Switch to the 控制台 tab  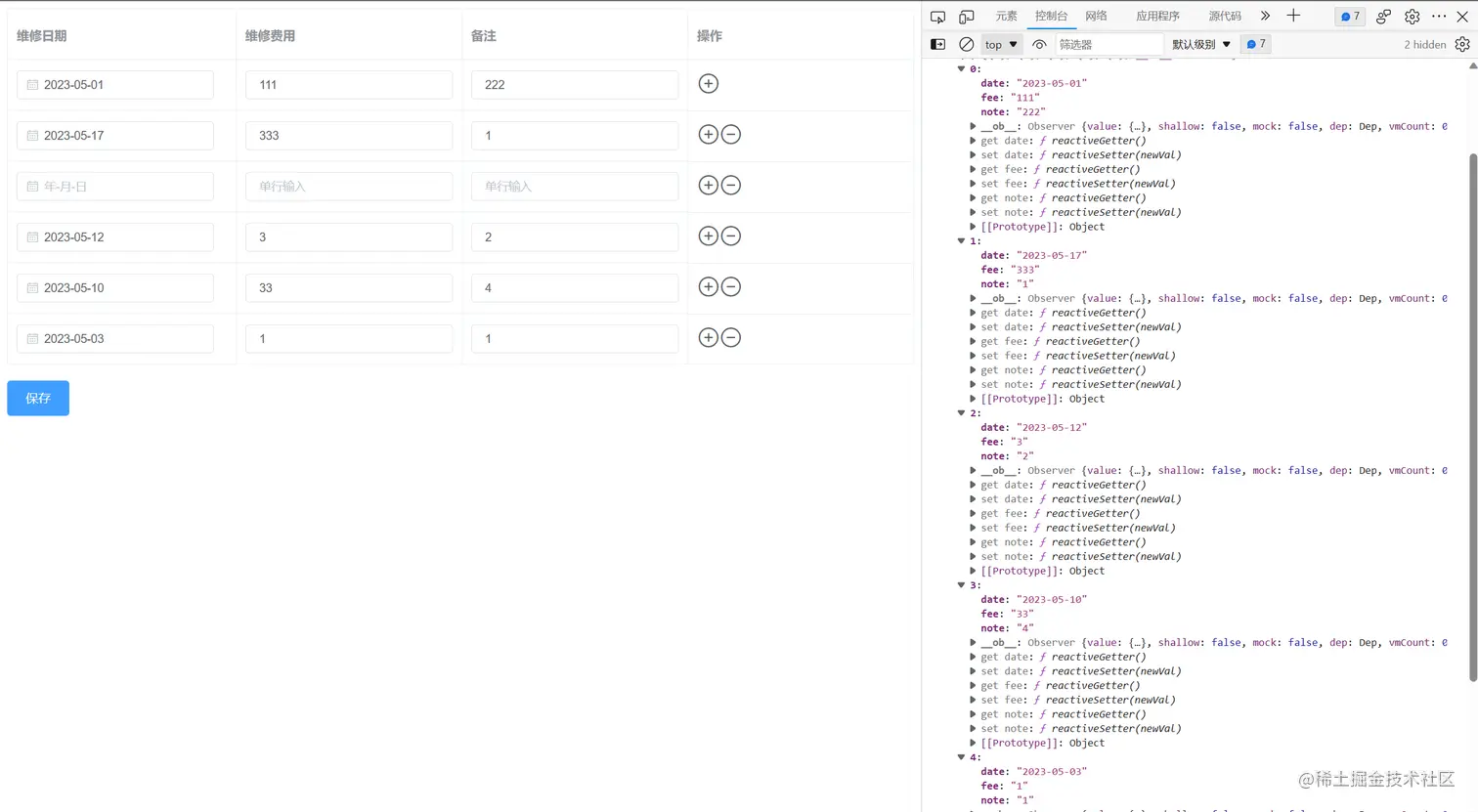(x=1051, y=16)
